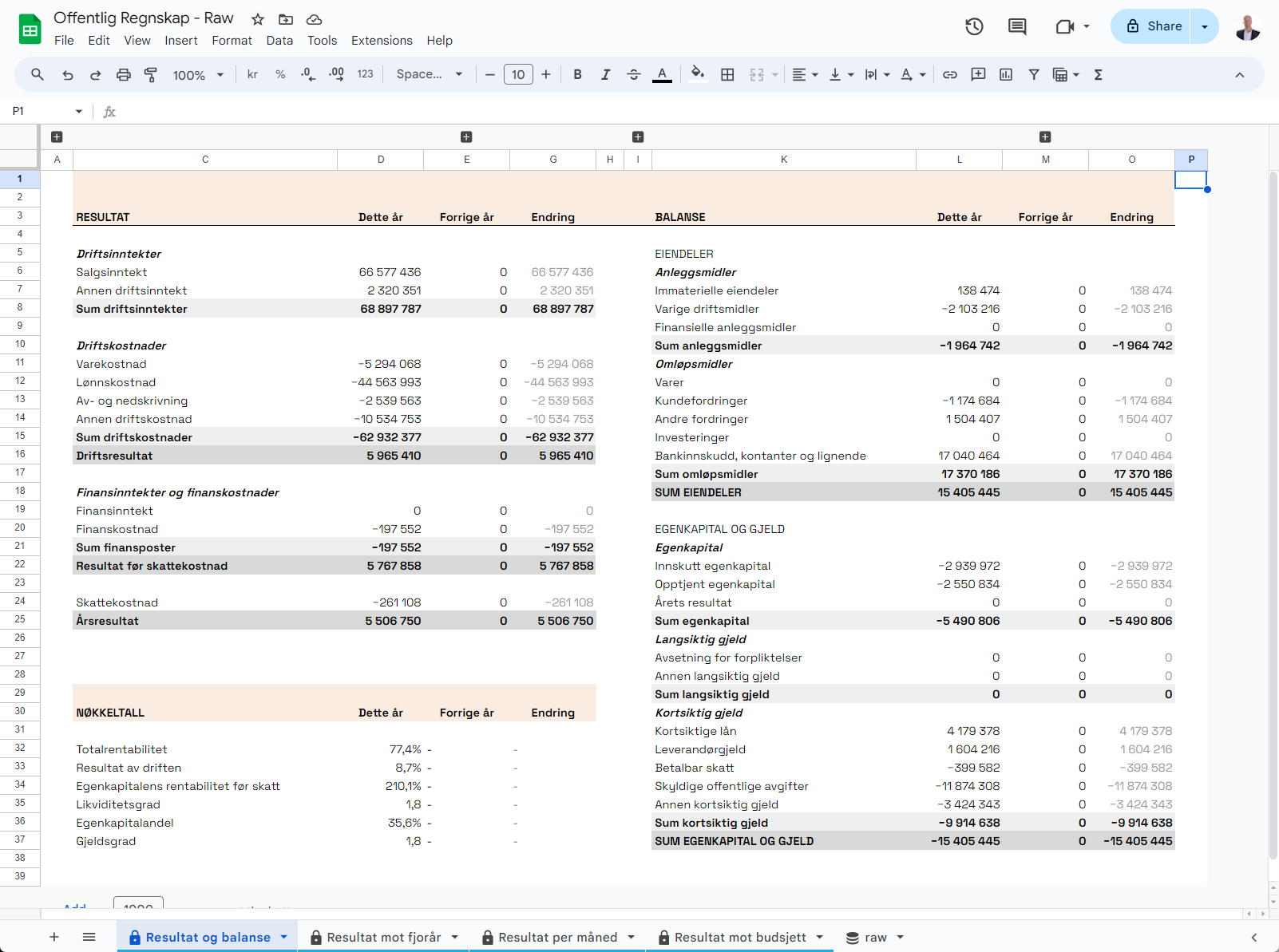Click the Share button
The height and width of the screenshot is (952, 1279).
coord(1150,26)
